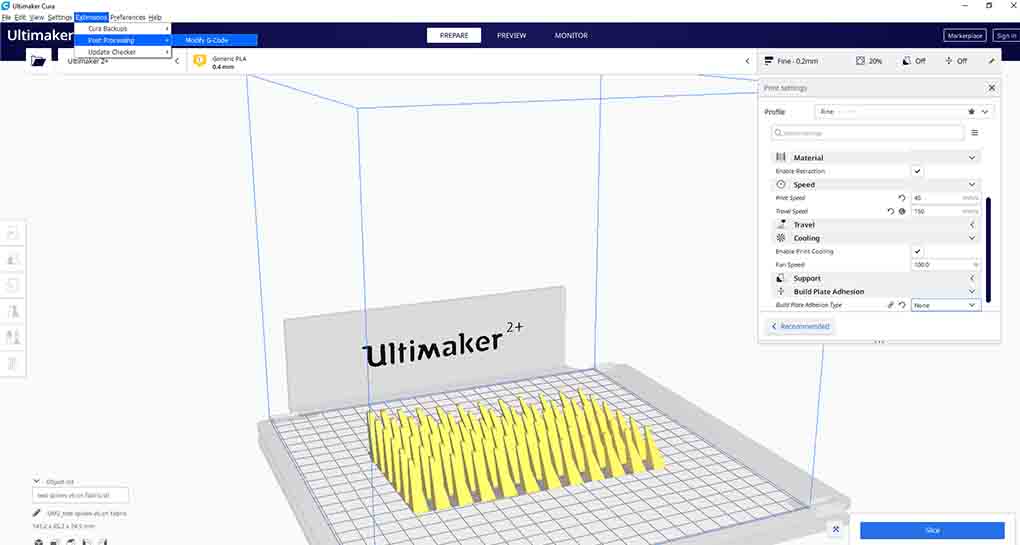Select Cura Backups in Extensions menu

pos(123,29)
